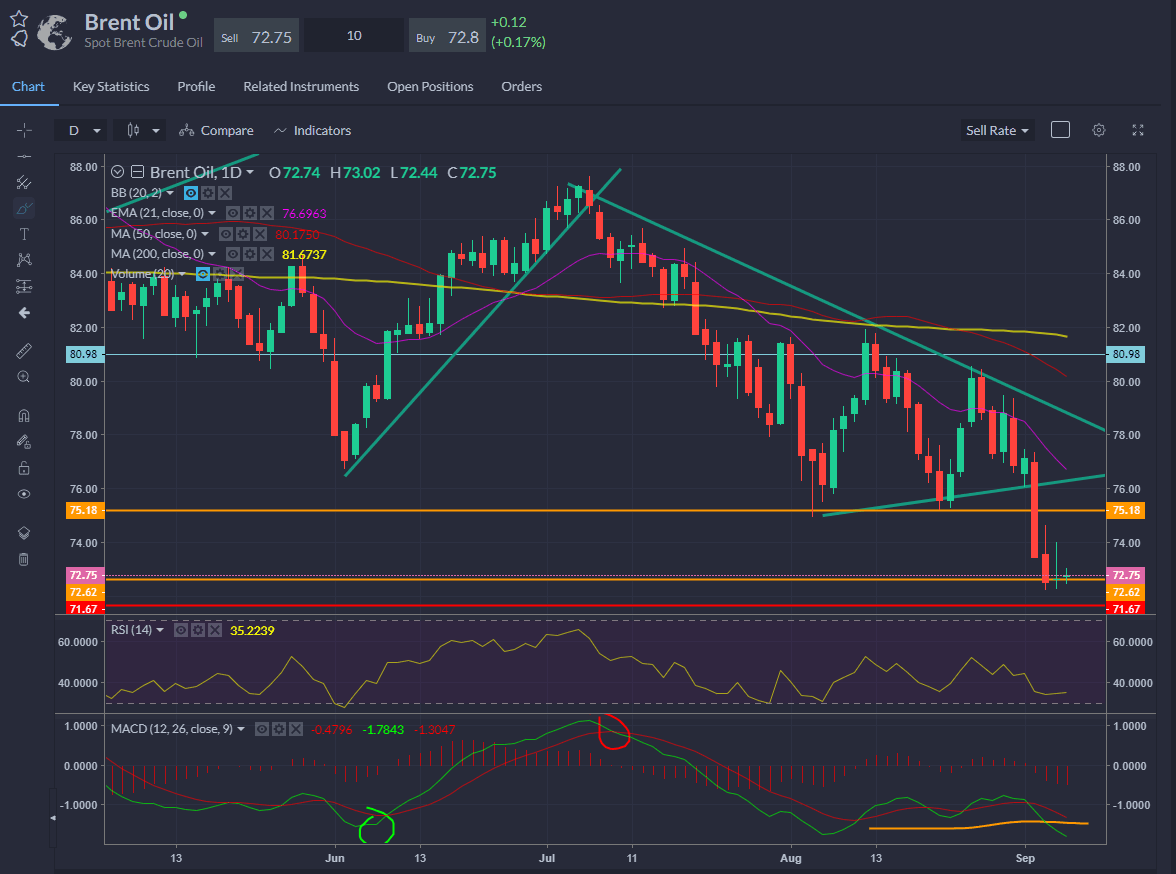Enable magnet mode in drawing toolbar
Image resolution: width=1176 pixels, height=874 pixels.
point(24,416)
